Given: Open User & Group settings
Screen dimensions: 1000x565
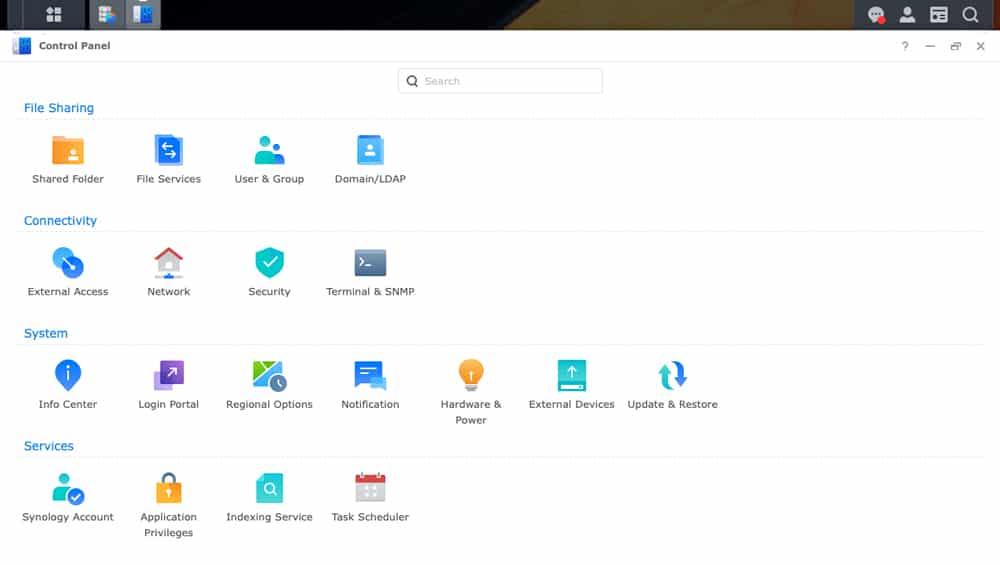Looking at the screenshot, I should [x=269, y=159].
